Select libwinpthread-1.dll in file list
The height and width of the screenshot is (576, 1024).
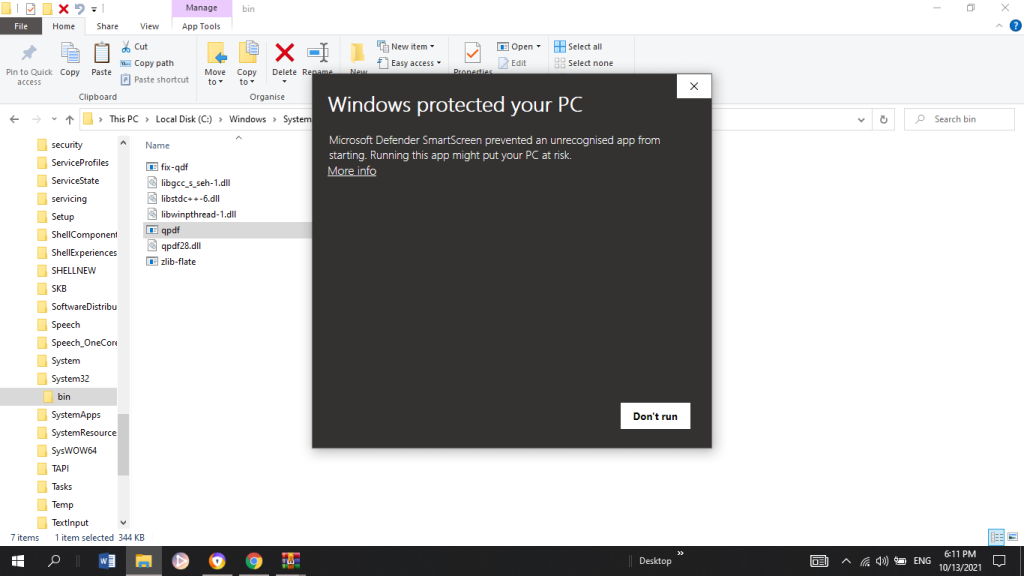tap(199, 214)
